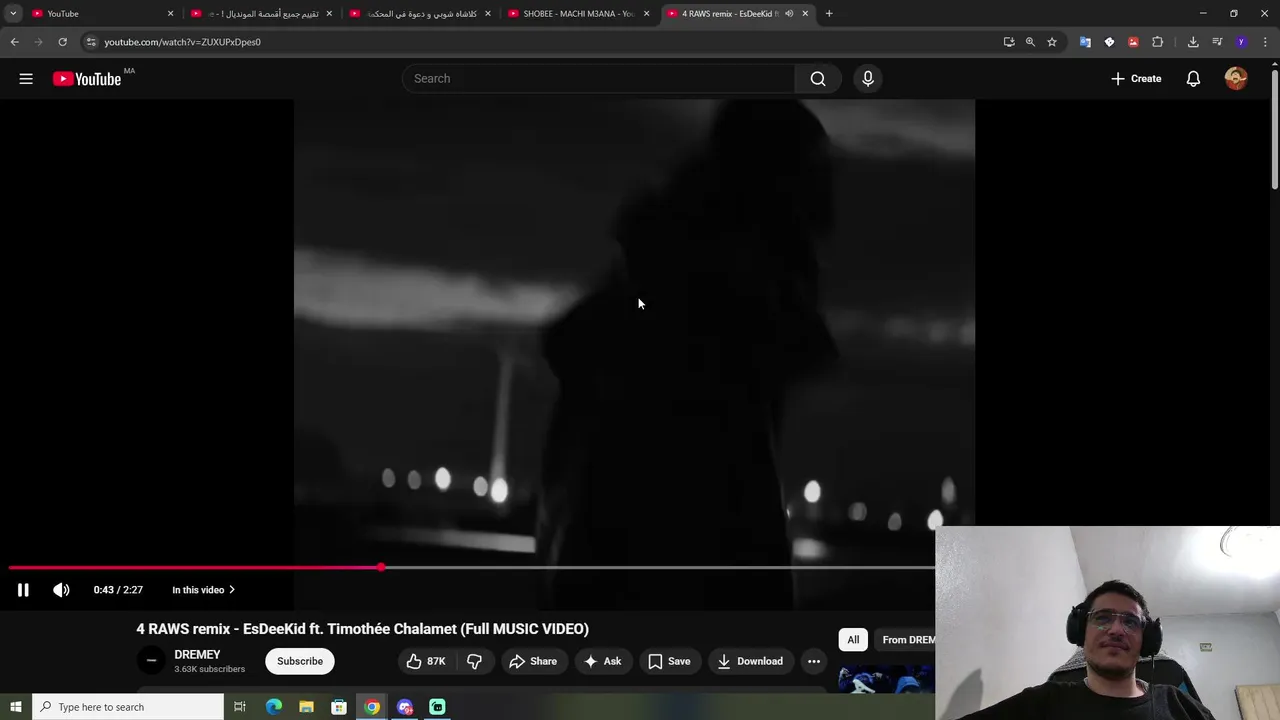Viewport: 1280px width, 720px height.
Task: Click the 3.63K subscribers text
Action: pos(209,669)
